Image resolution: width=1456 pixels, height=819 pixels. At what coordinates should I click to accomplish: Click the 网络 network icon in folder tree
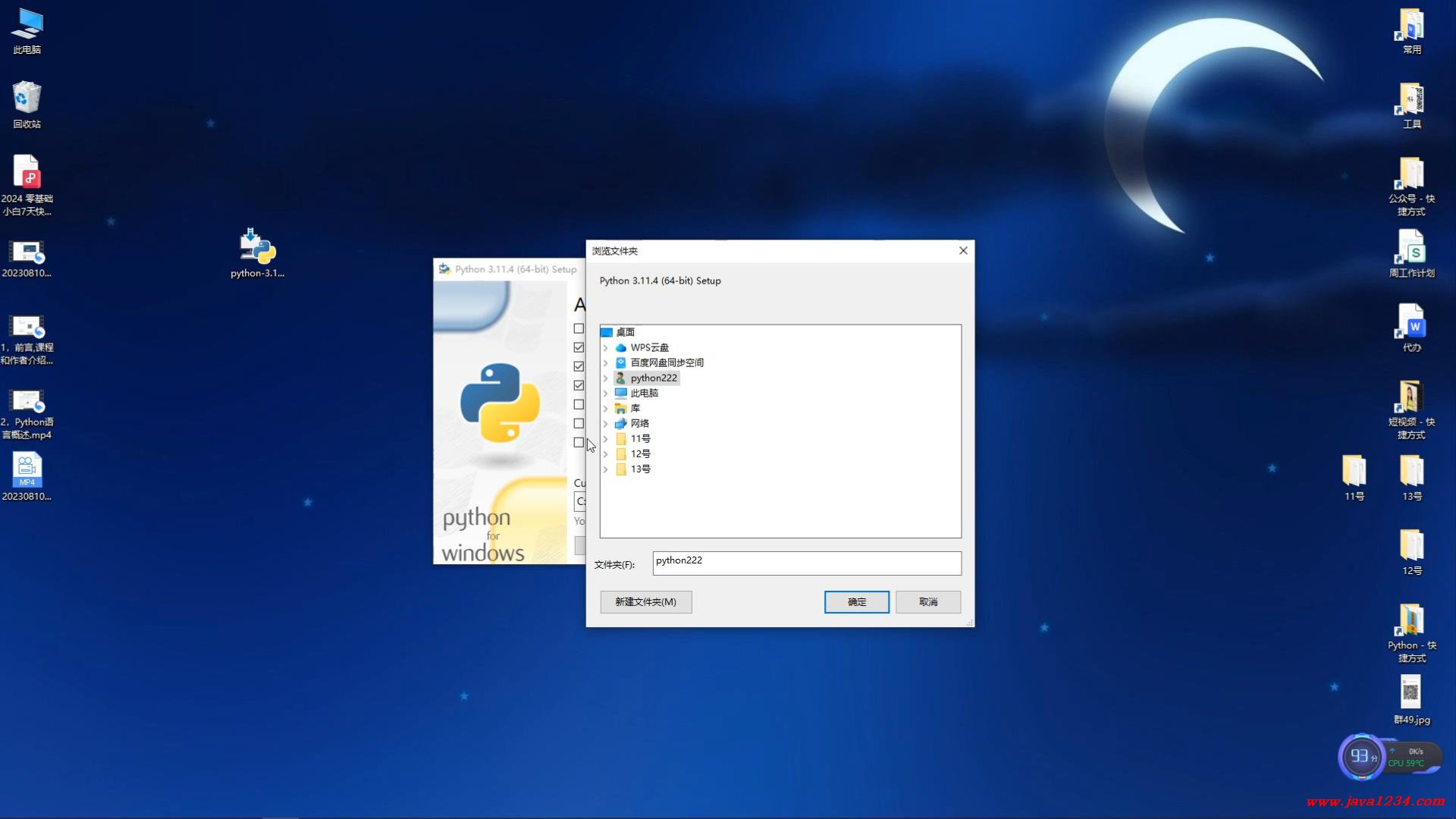coord(621,423)
